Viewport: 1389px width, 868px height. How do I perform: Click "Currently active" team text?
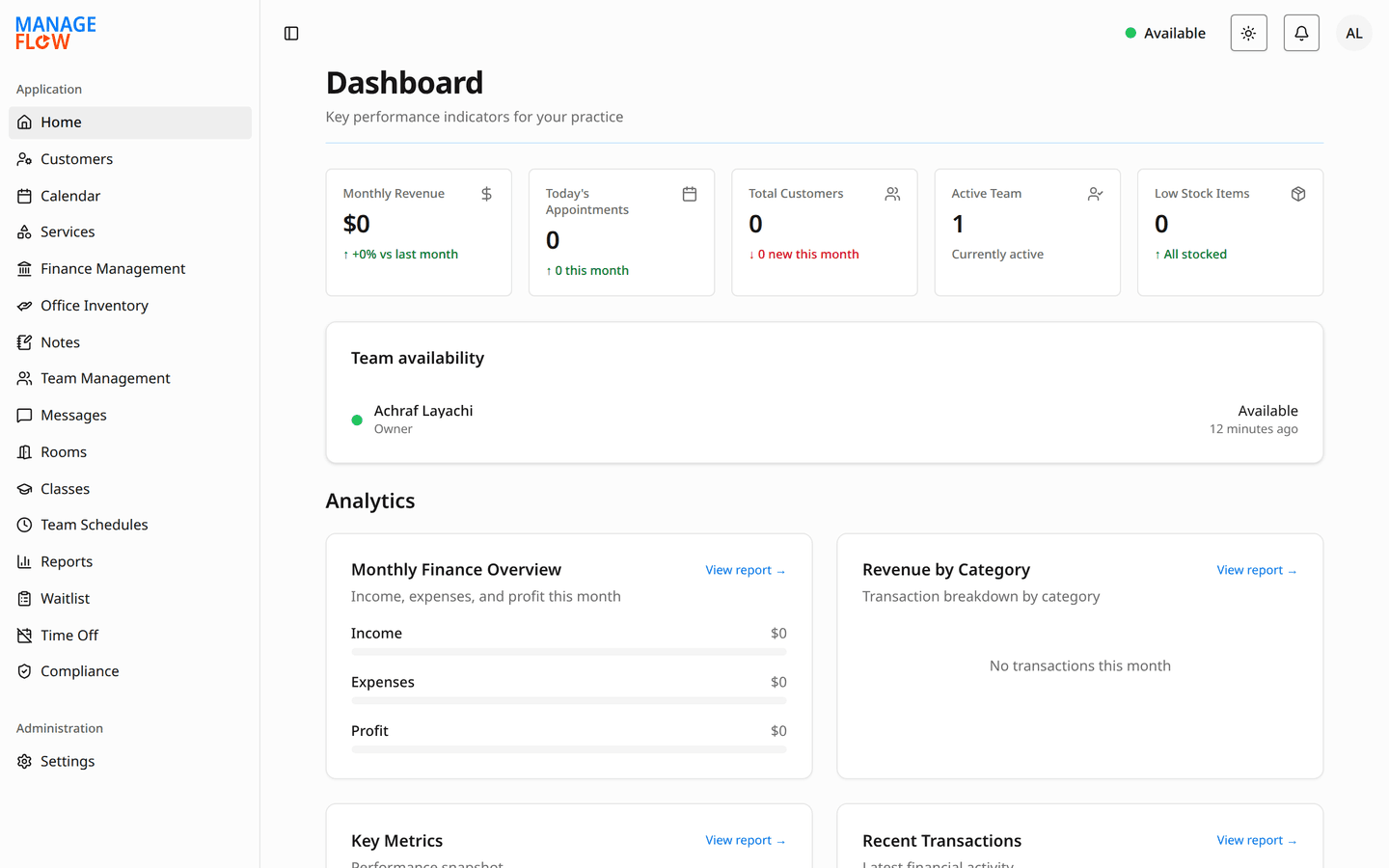(997, 255)
